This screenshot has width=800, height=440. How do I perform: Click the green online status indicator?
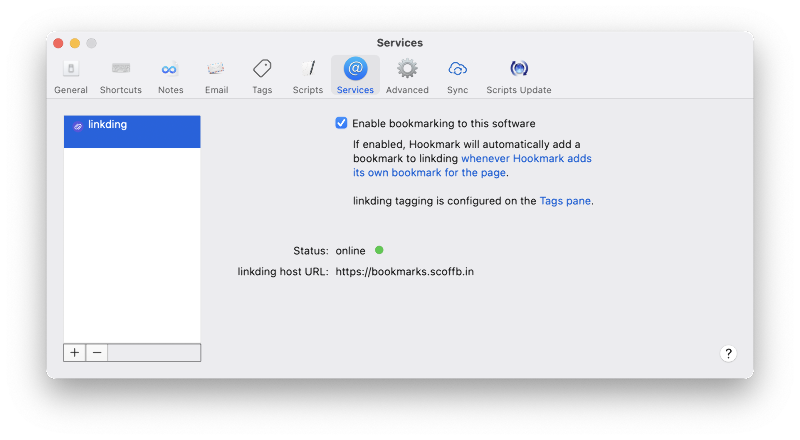[379, 250]
